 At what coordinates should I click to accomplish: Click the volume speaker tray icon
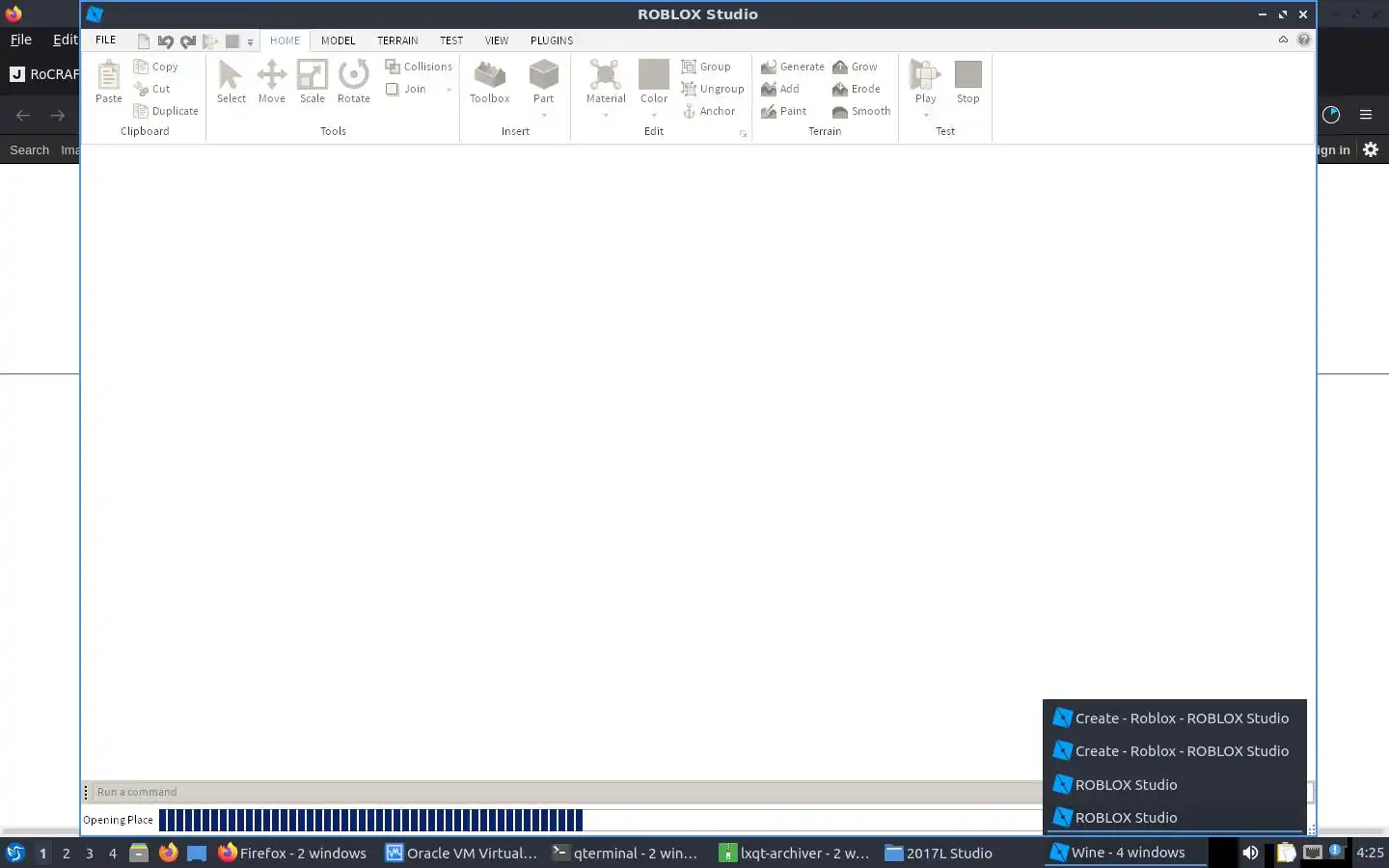1250,853
